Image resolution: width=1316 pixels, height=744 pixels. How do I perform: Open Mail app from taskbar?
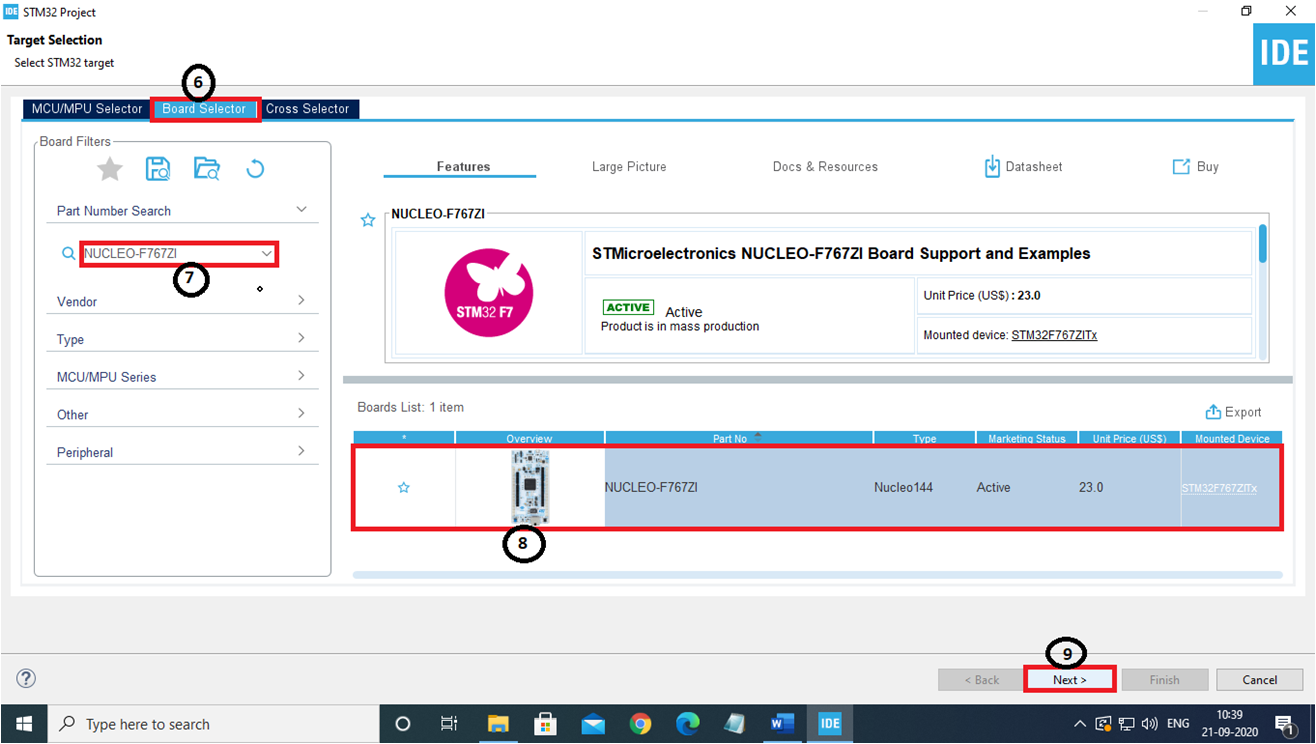(593, 724)
